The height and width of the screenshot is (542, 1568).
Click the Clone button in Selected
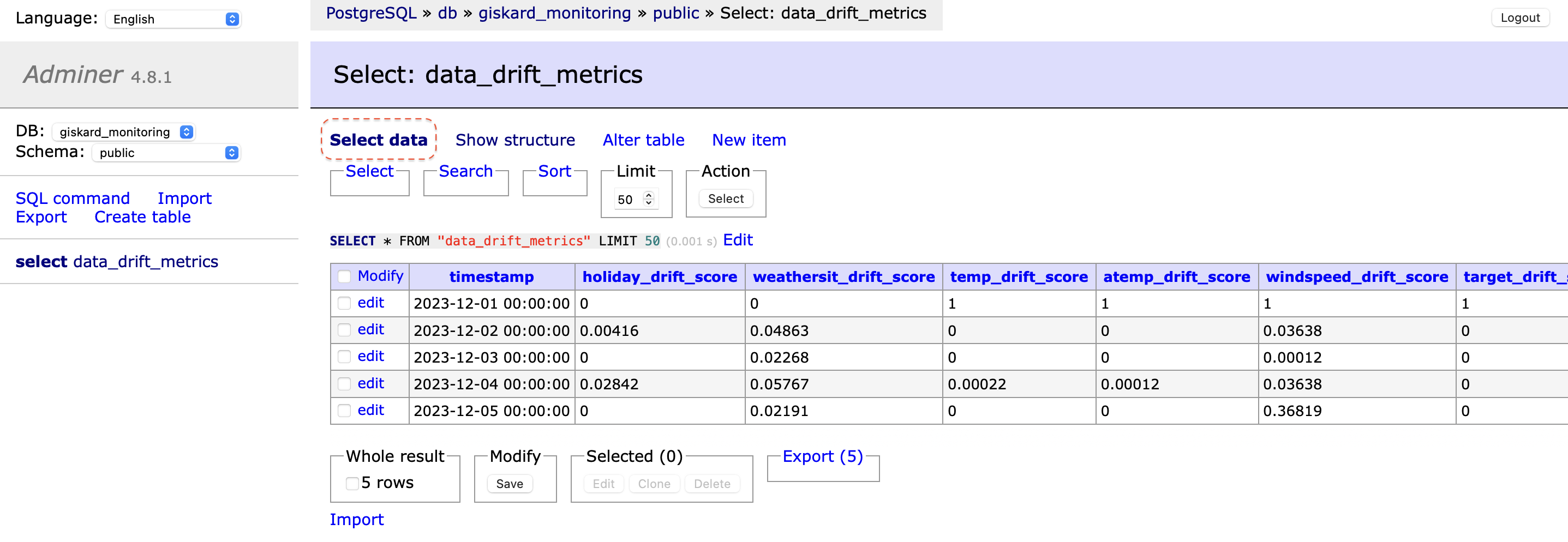pyautogui.click(x=654, y=484)
